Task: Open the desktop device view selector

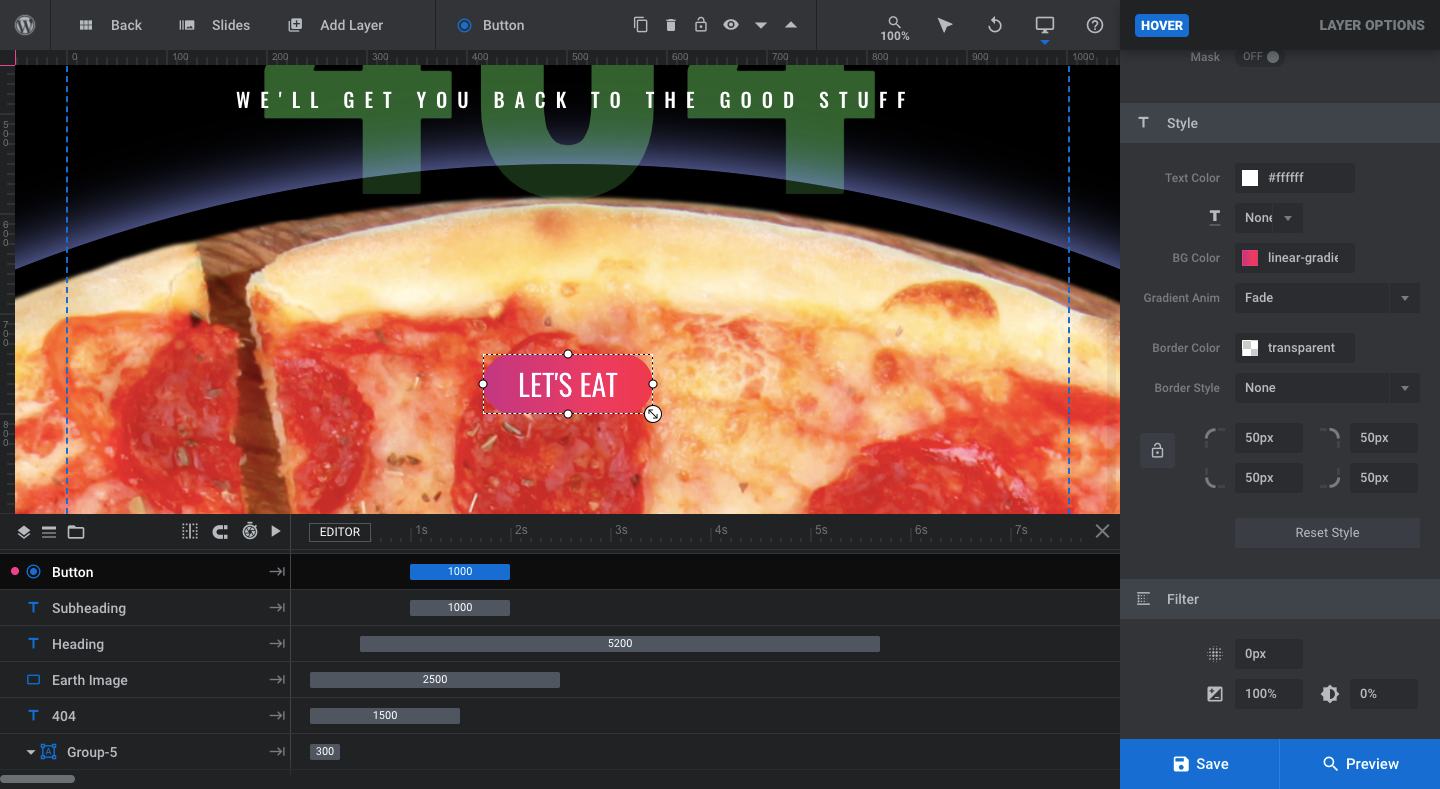Action: point(1045,25)
